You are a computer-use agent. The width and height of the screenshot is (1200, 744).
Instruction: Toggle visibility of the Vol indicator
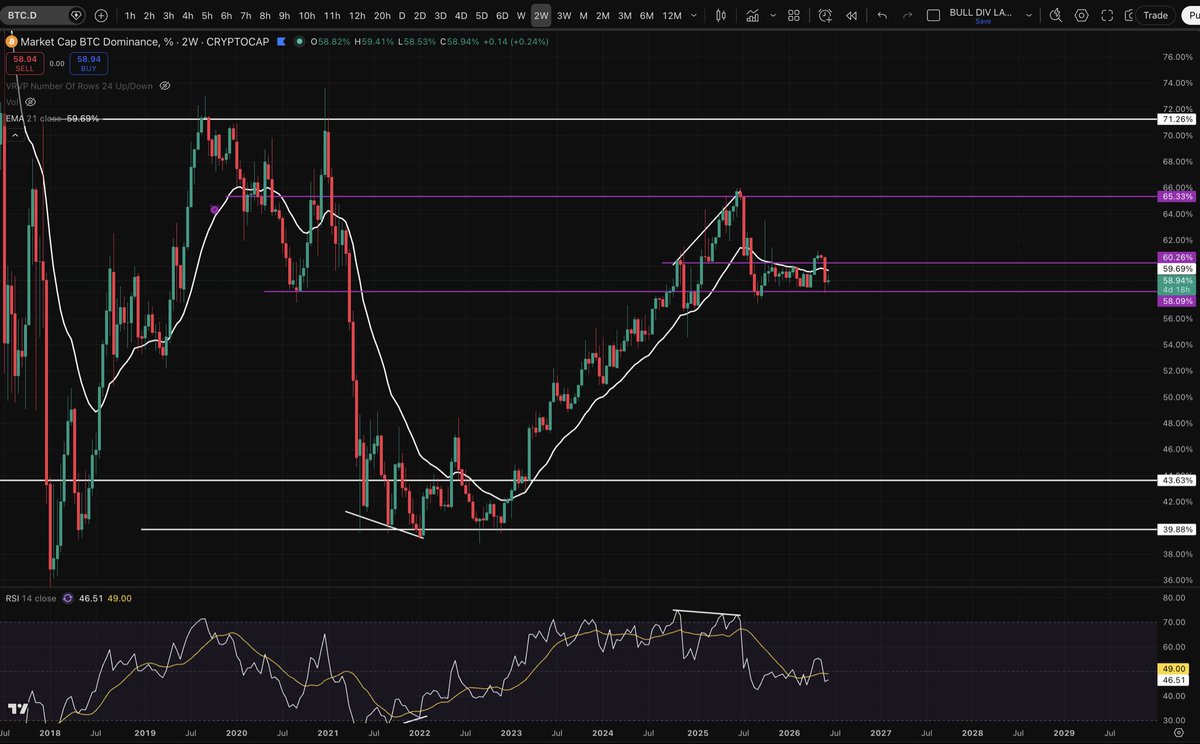pos(30,102)
